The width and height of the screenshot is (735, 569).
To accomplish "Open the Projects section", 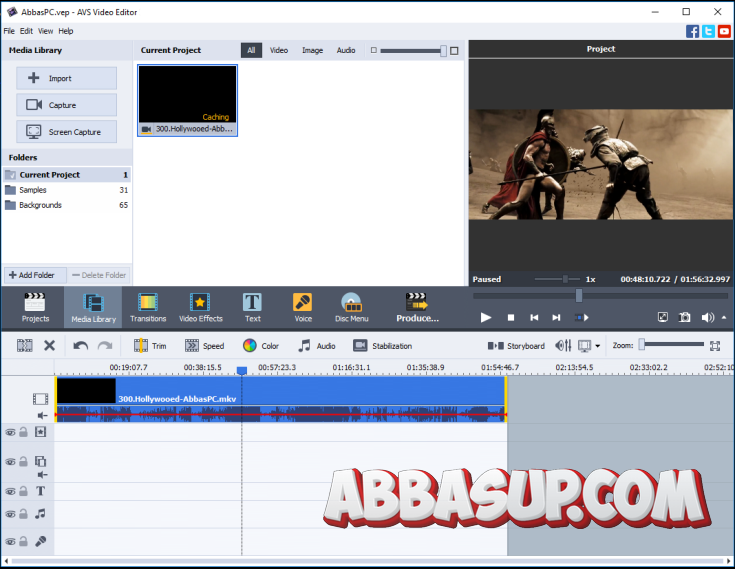I will (x=35, y=307).
